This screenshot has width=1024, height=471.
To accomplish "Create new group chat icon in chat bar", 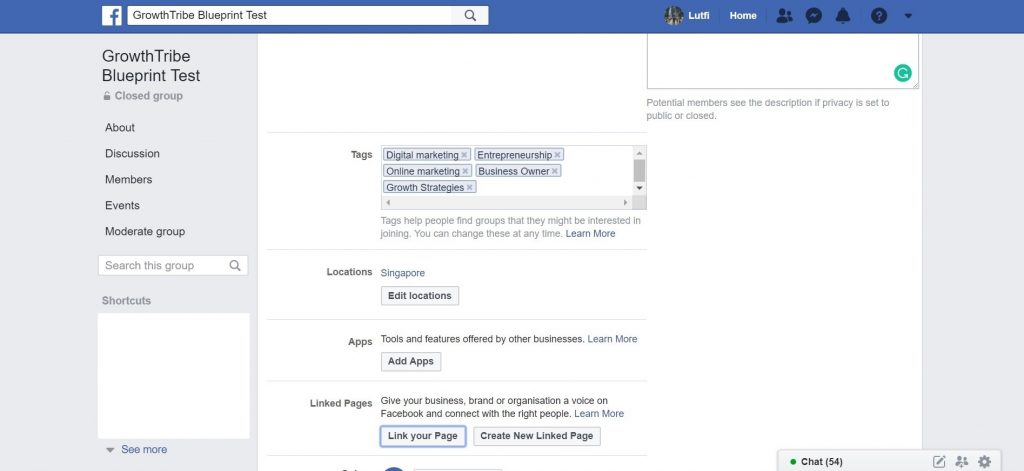I will (961, 462).
